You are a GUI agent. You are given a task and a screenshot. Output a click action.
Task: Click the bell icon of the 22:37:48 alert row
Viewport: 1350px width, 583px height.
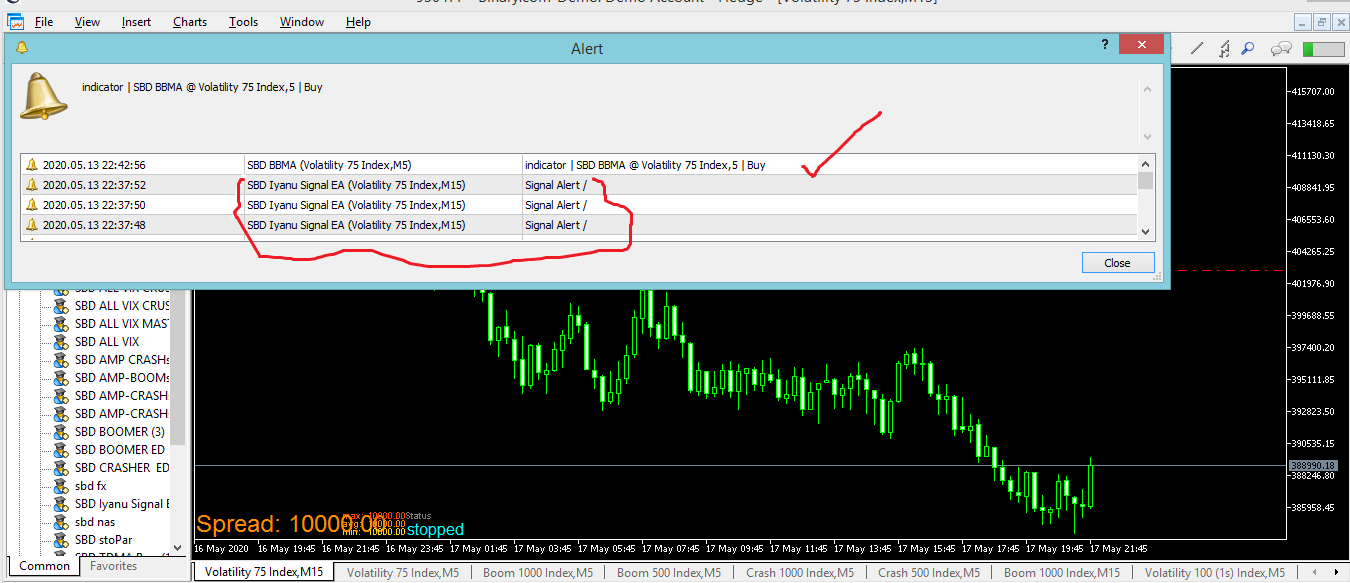[32, 225]
